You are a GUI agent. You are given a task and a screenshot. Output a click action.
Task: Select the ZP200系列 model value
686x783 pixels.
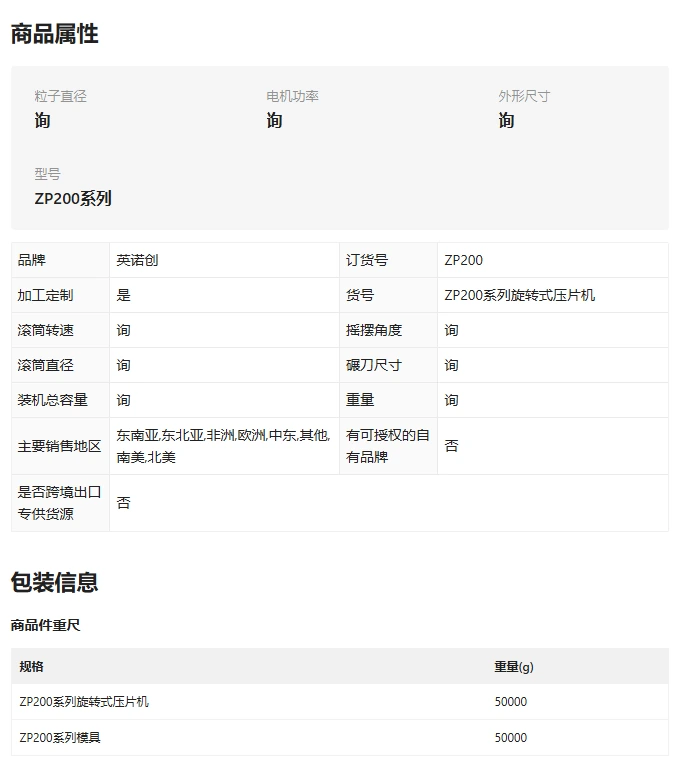[x=73, y=199]
